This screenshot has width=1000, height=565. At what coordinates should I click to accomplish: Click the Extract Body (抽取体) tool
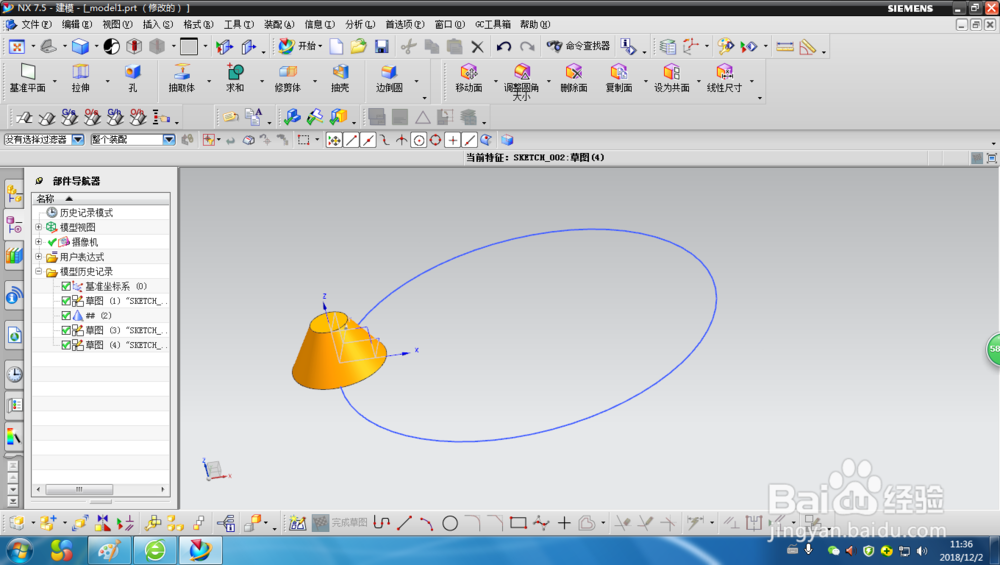coord(181,78)
